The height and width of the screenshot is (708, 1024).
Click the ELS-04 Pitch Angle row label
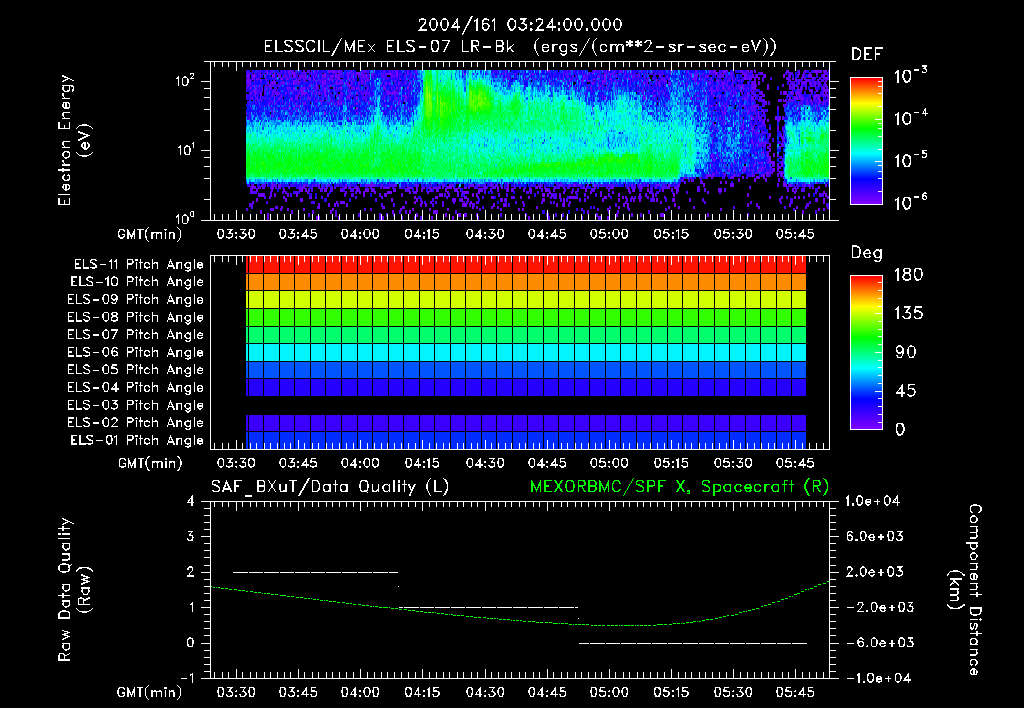(136, 387)
